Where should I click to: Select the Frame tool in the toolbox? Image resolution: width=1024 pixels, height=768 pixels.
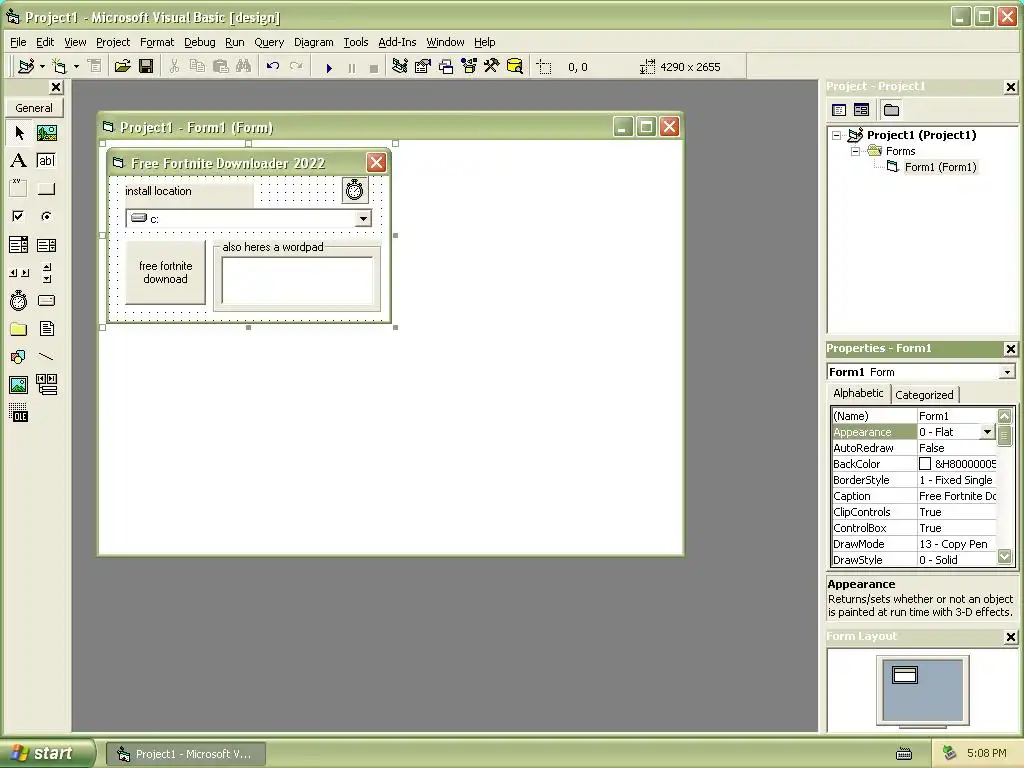[x=18, y=189]
